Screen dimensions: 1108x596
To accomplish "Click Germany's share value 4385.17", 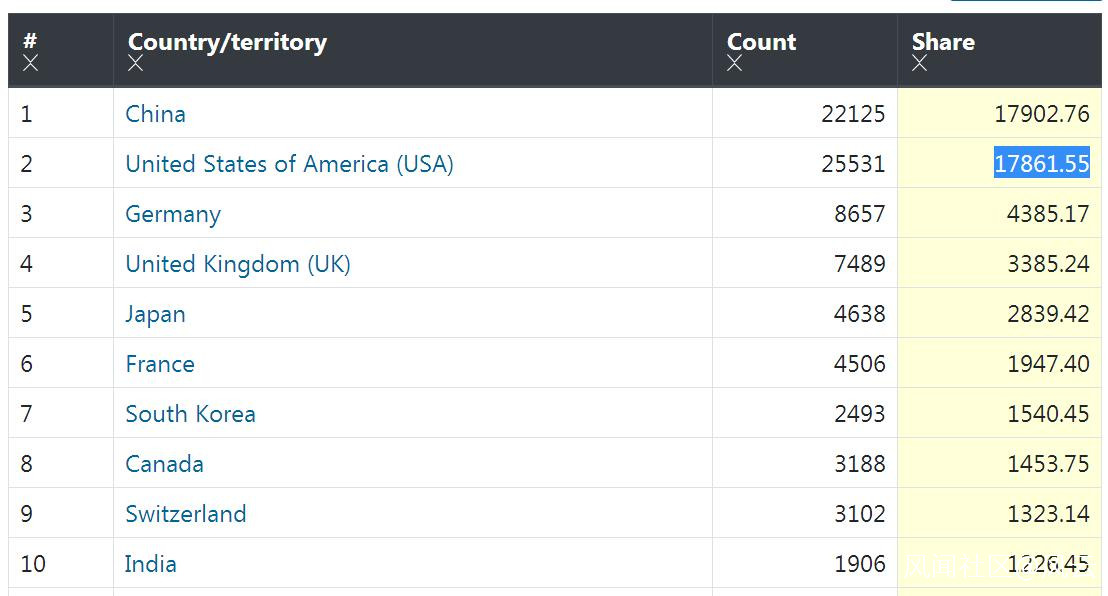I will (x=1048, y=214).
